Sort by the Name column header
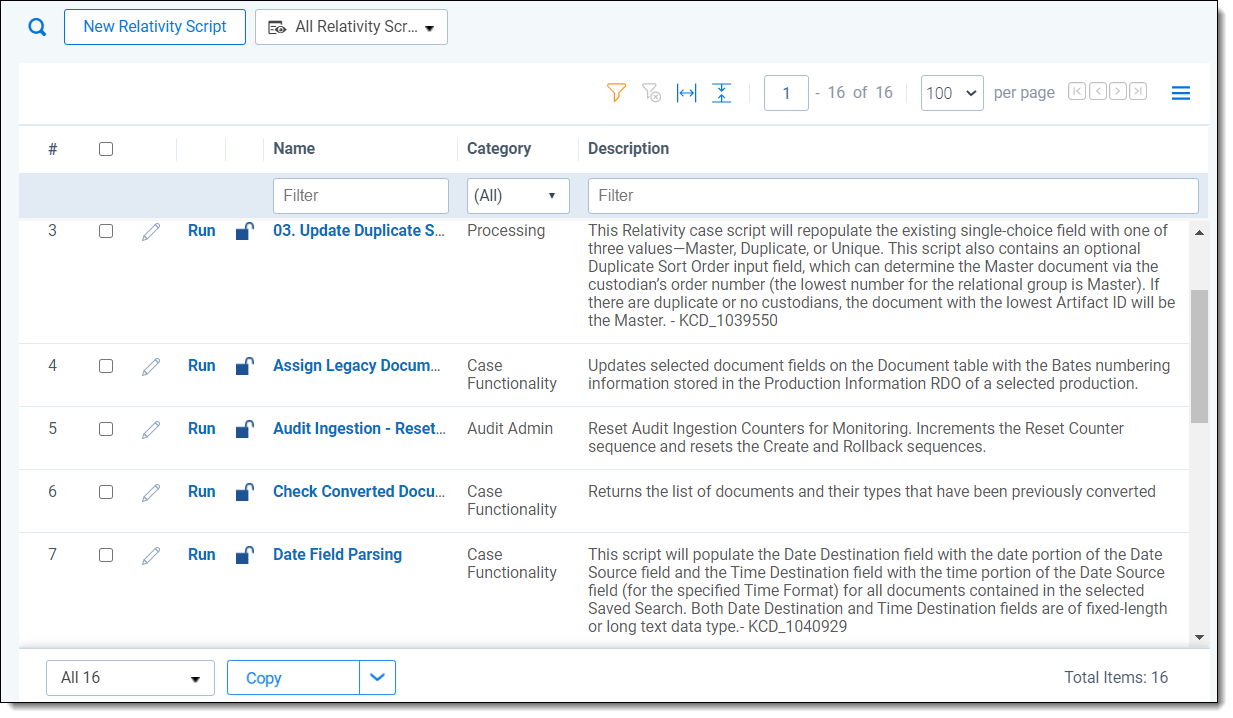The height and width of the screenshot is (718, 1233). (x=294, y=149)
